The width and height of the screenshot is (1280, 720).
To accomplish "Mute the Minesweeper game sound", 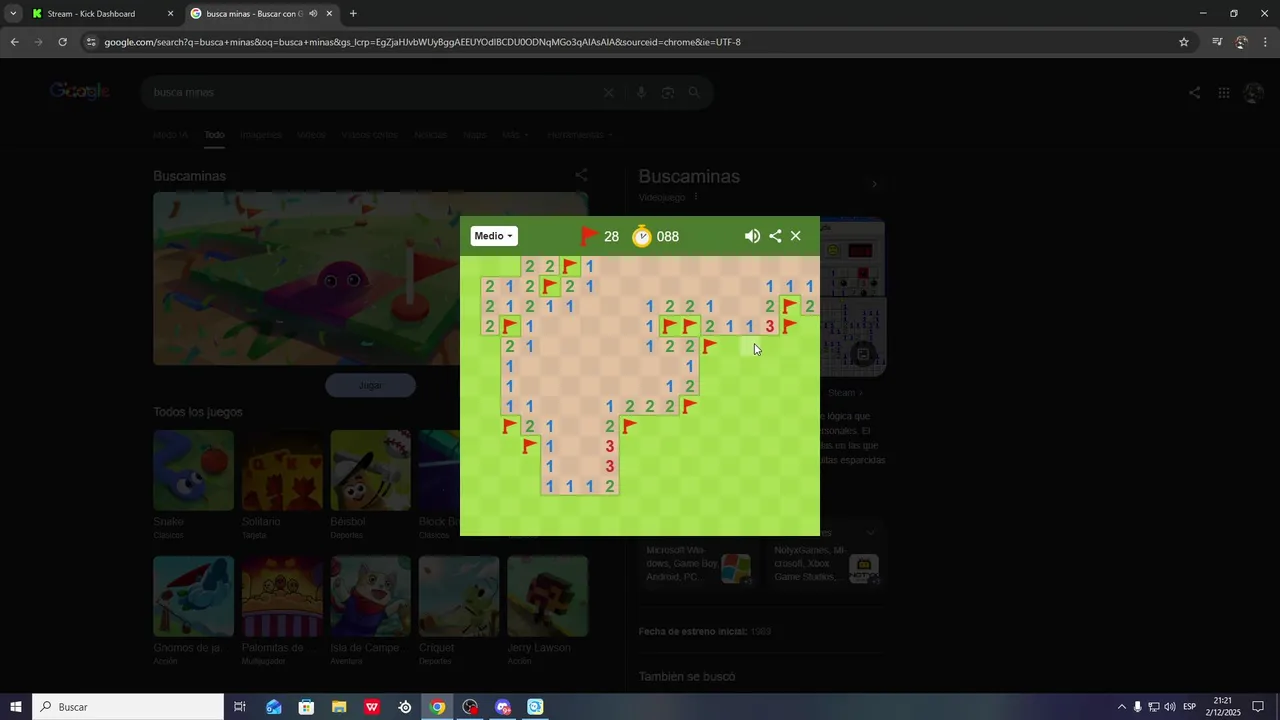I will (752, 236).
